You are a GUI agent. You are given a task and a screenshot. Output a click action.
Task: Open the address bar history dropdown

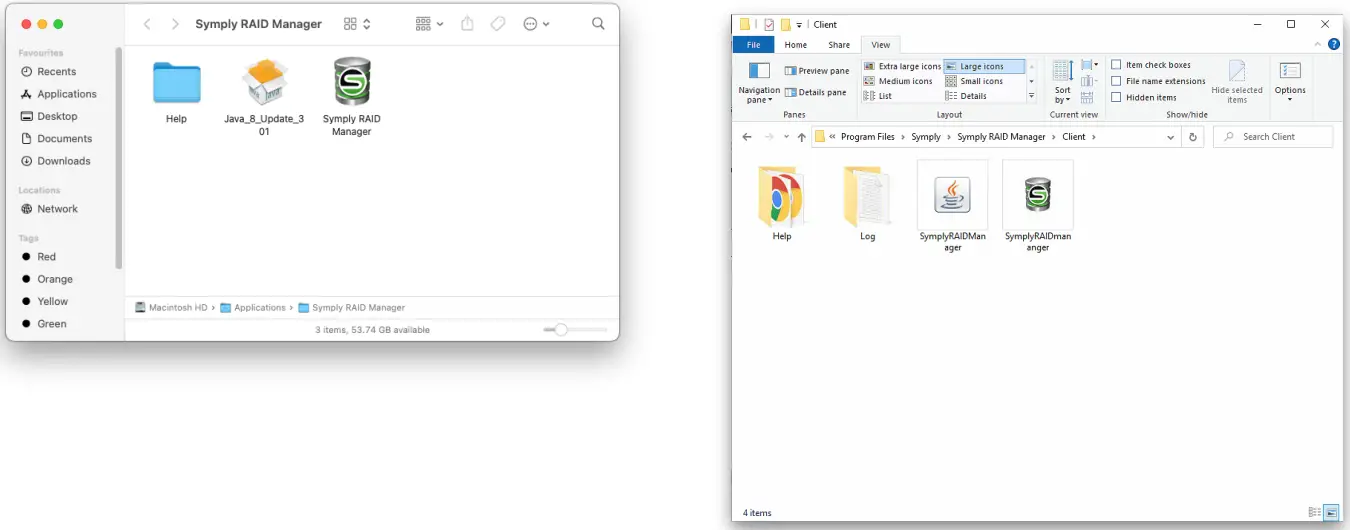[x=1171, y=137]
